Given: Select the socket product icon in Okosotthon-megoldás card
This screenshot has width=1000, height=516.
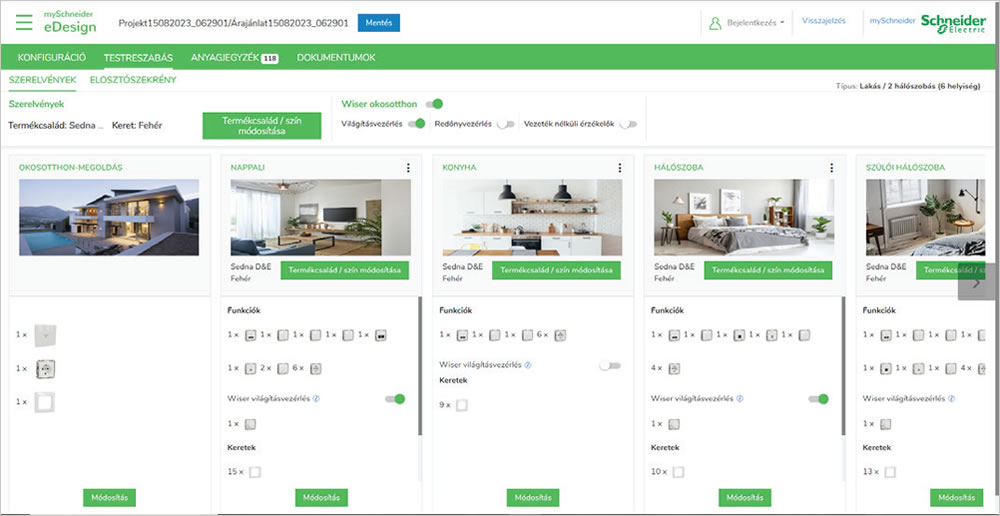Looking at the screenshot, I should pyautogui.click(x=45, y=369).
